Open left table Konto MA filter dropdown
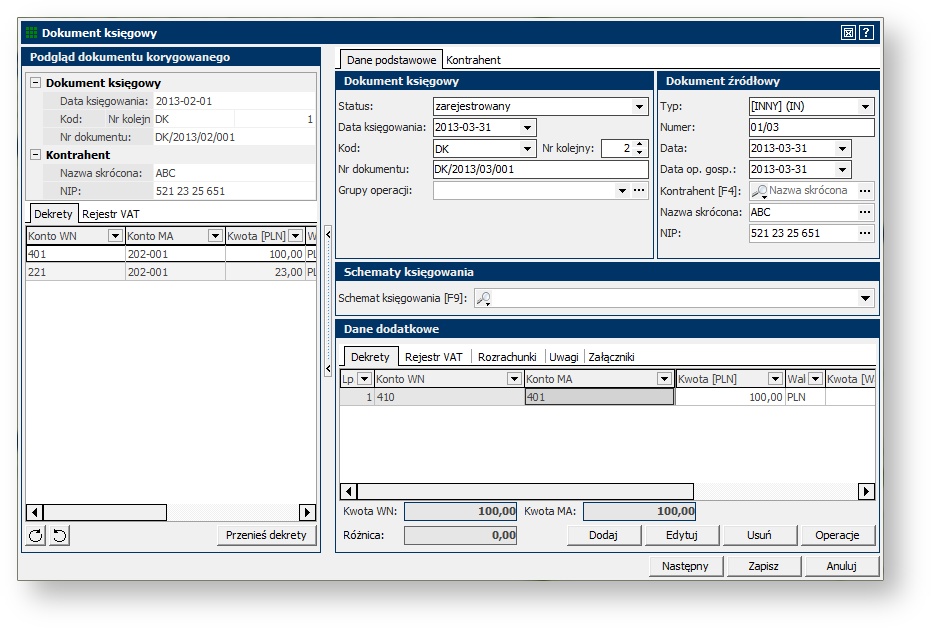 pyautogui.click(x=215, y=236)
